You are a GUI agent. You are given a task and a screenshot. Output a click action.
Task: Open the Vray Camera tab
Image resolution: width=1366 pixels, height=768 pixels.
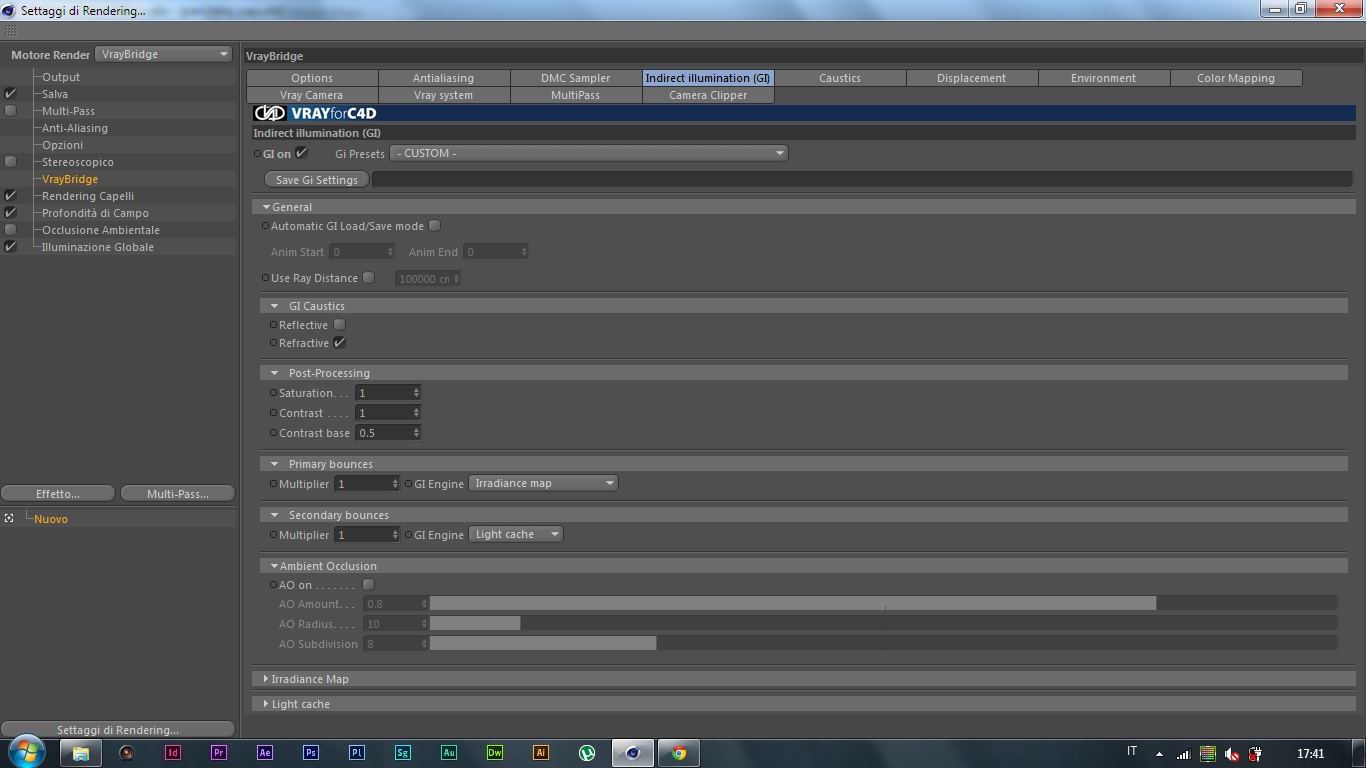(312, 95)
